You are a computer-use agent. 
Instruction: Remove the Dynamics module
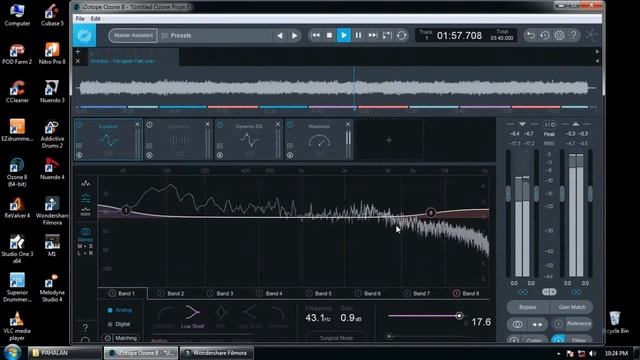coord(207,124)
